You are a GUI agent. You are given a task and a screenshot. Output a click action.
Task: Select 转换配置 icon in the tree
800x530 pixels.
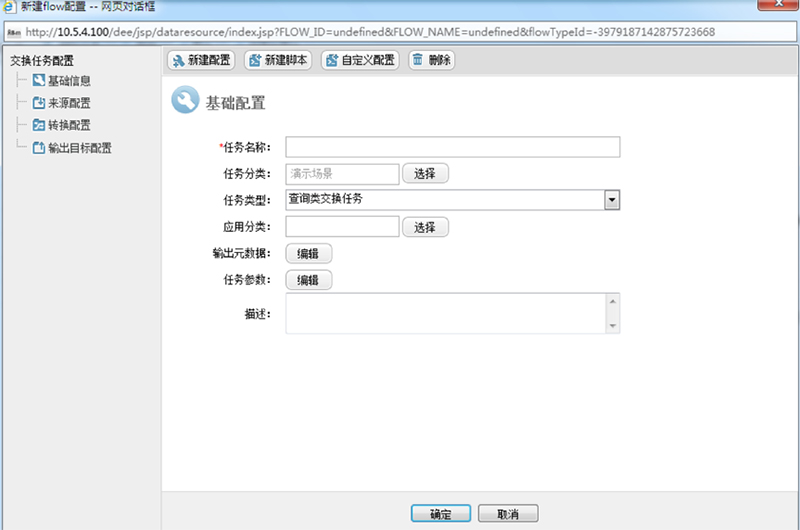pos(39,125)
